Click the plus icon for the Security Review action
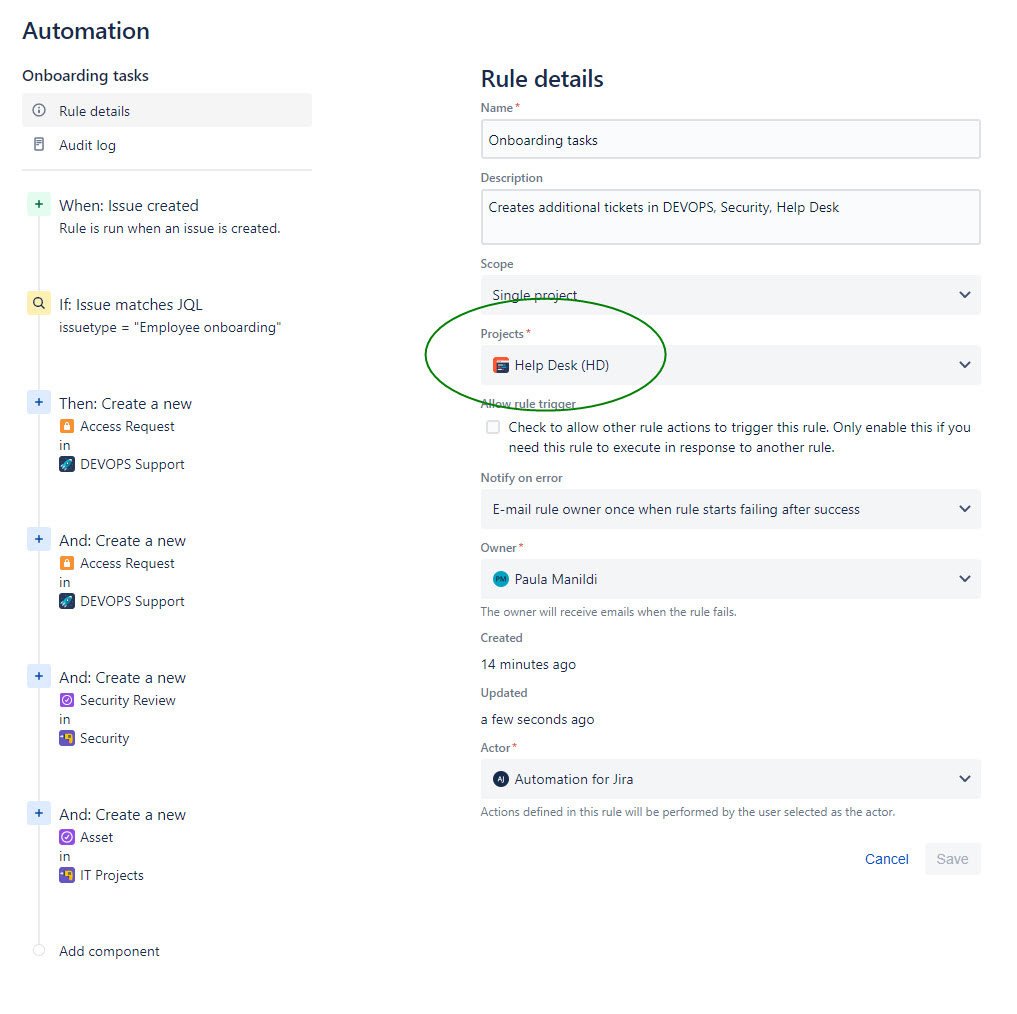This screenshot has height=1014, width=1017. (39, 676)
